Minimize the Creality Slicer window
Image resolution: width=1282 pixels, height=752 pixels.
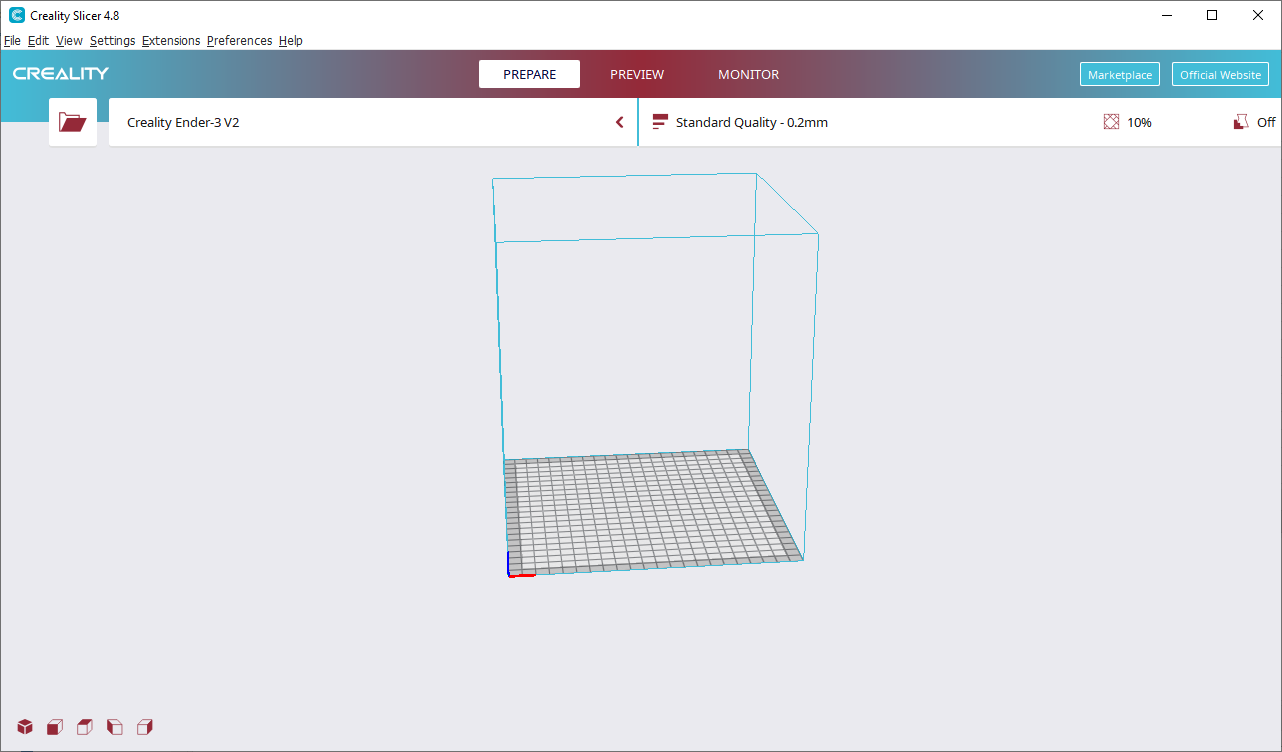(x=1166, y=15)
